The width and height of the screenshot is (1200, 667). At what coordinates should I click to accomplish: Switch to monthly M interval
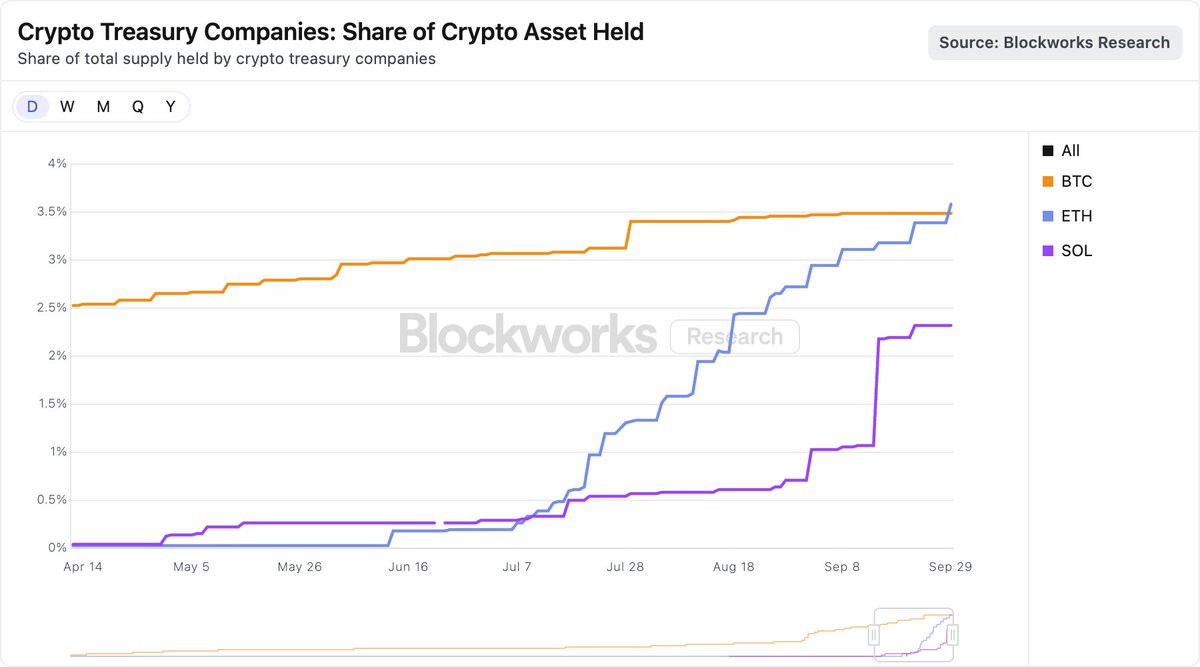pyautogui.click(x=103, y=107)
